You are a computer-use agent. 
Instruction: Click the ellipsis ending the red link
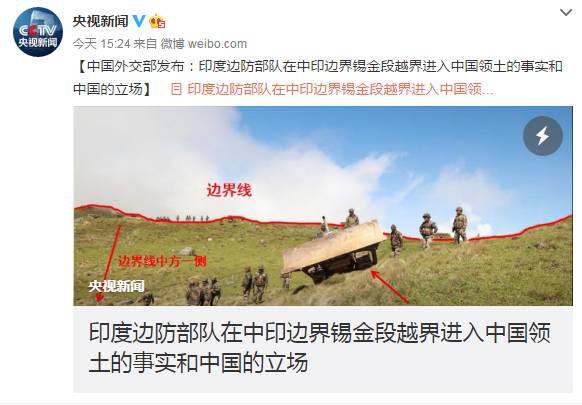pos(488,89)
